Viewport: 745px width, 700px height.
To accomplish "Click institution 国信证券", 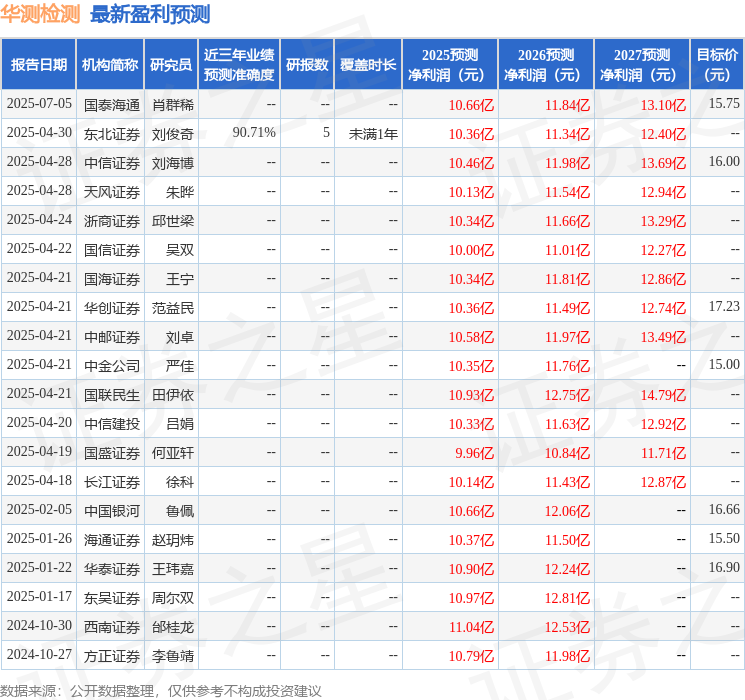I will 112,250.
